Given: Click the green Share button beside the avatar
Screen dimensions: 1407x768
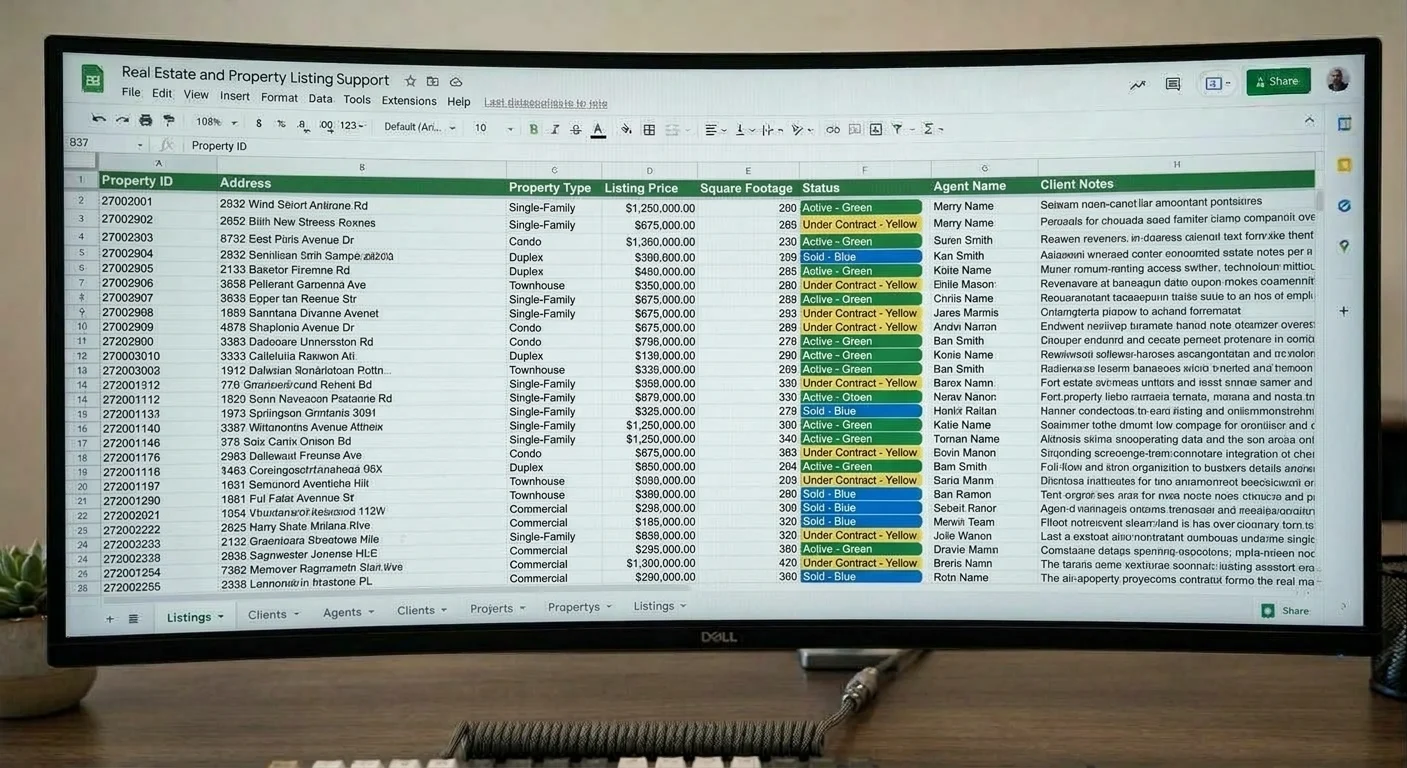Looking at the screenshot, I should [x=1278, y=82].
